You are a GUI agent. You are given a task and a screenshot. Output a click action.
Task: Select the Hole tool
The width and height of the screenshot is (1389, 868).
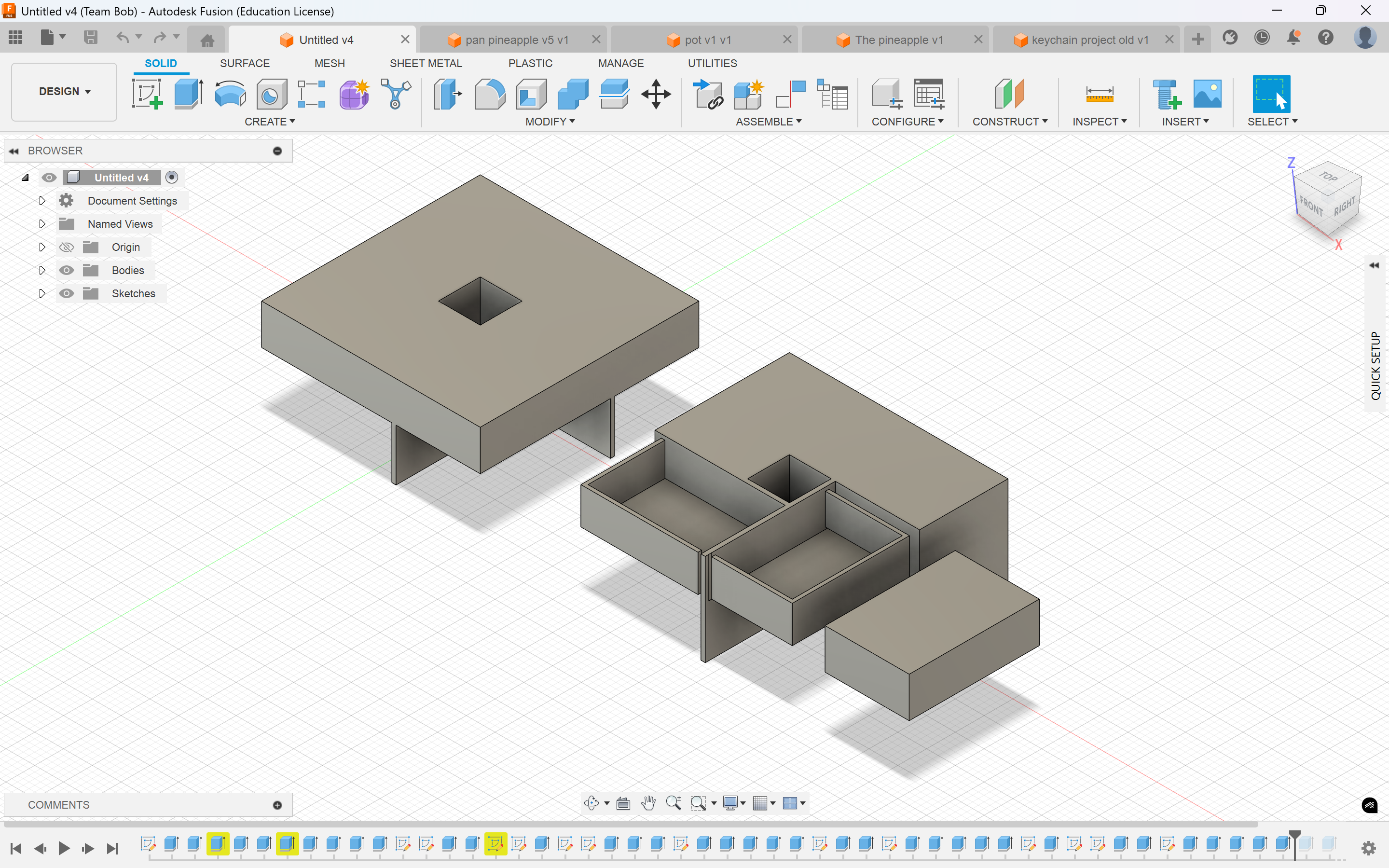point(271,94)
